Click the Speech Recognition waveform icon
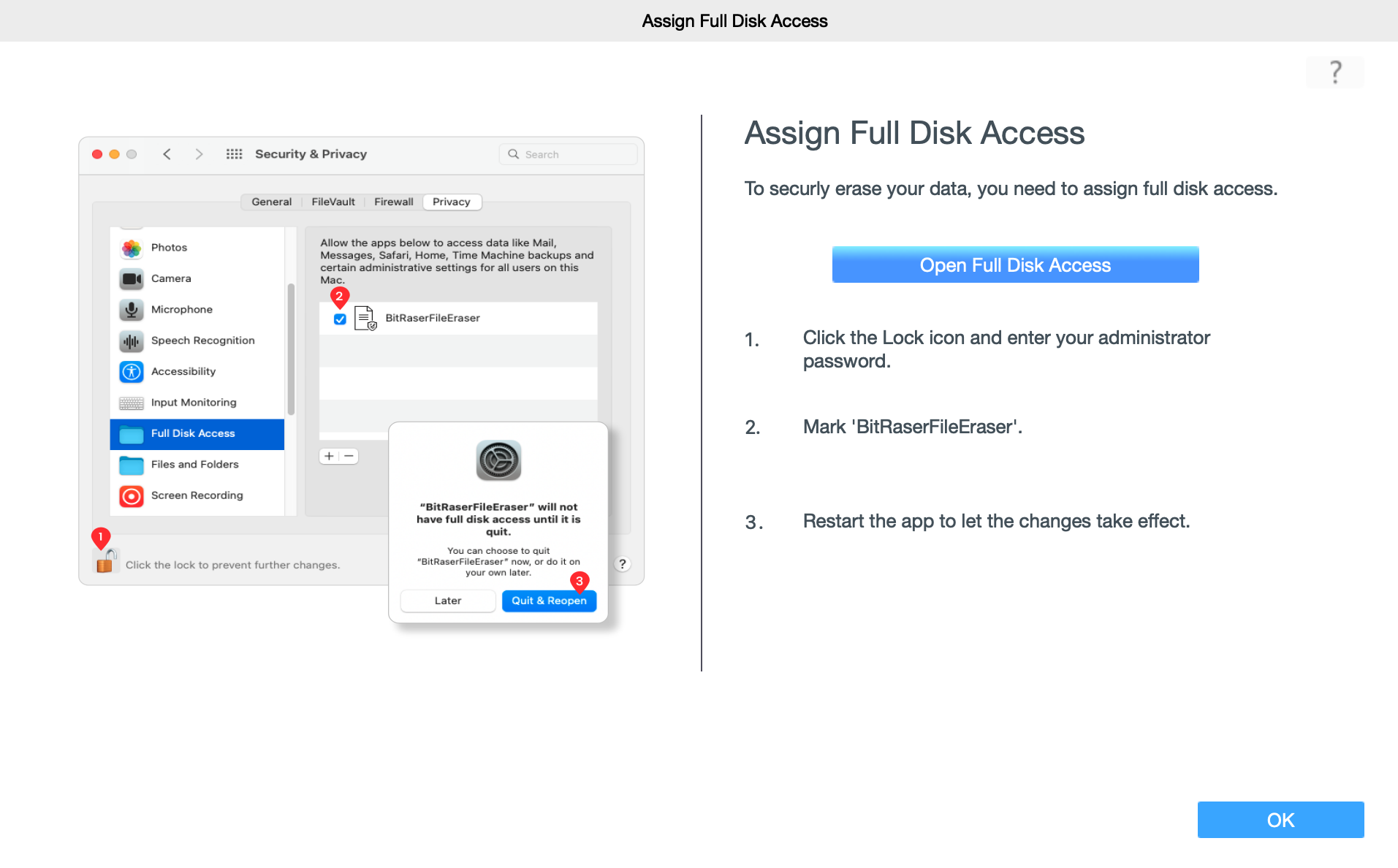The image size is (1398, 868). 132,341
